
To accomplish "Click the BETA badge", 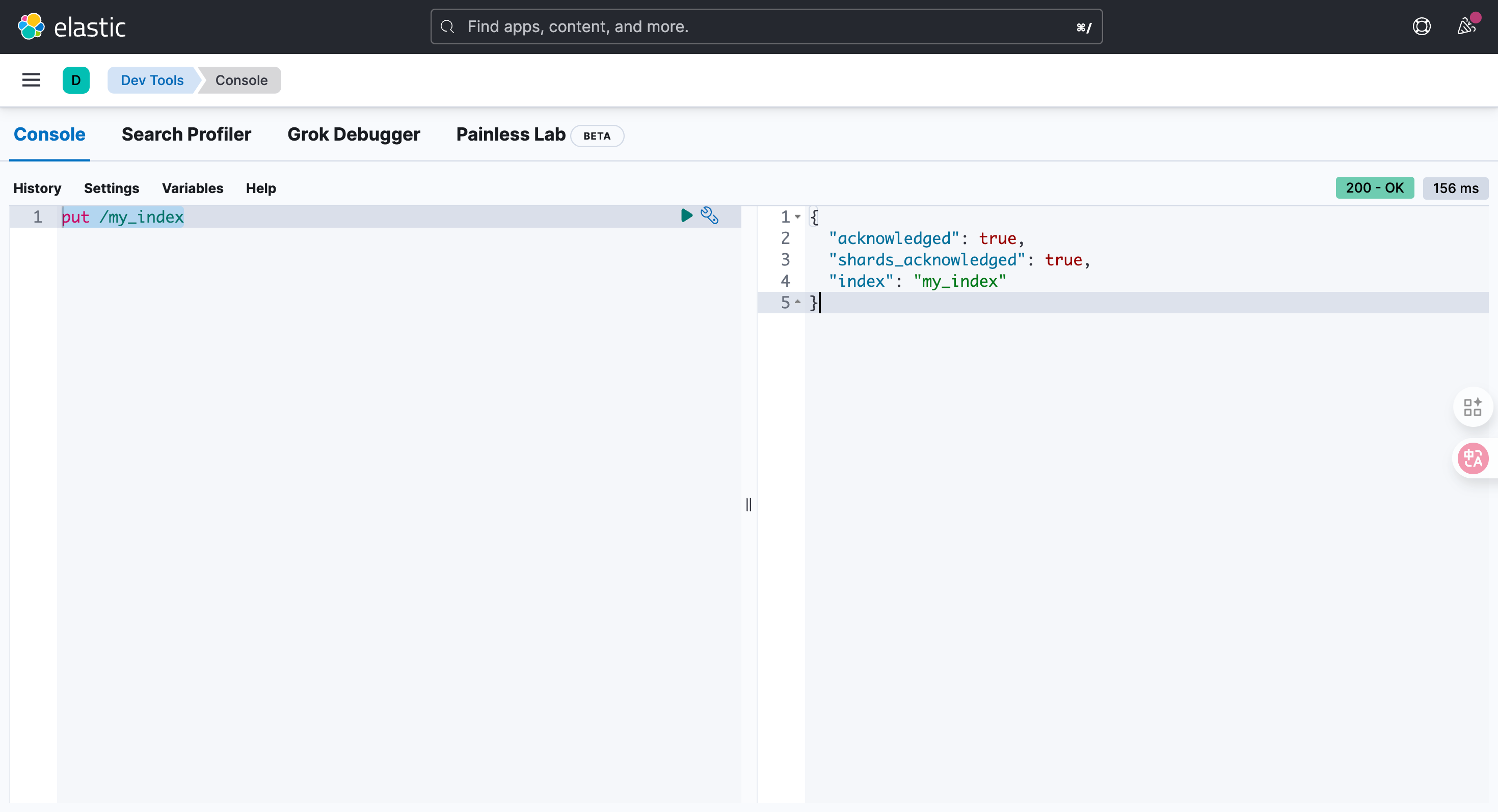I will pyautogui.click(x=597, y=136).
